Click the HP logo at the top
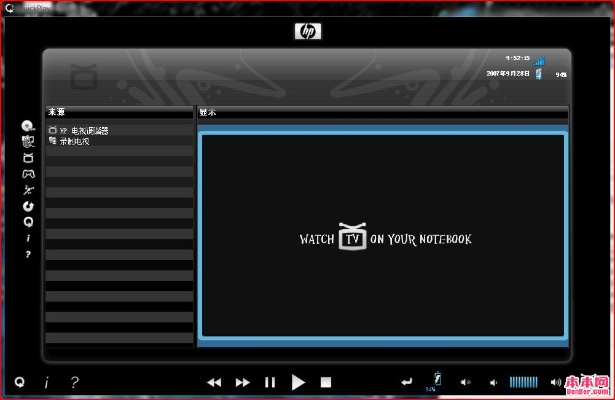This screenshot has width=615, height=400. coord(307,31)
